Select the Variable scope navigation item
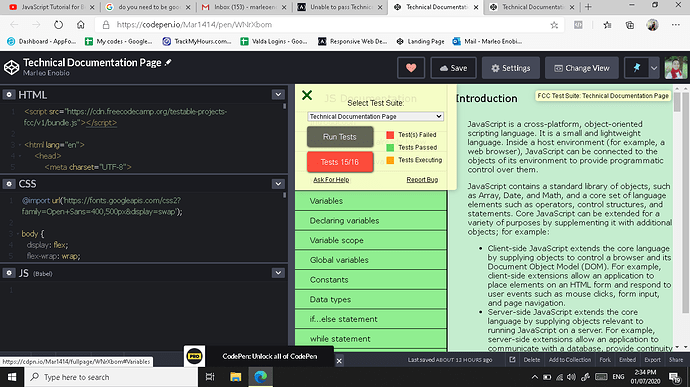Viewport: 690px width, 387px height. click(x=371, y=240)
